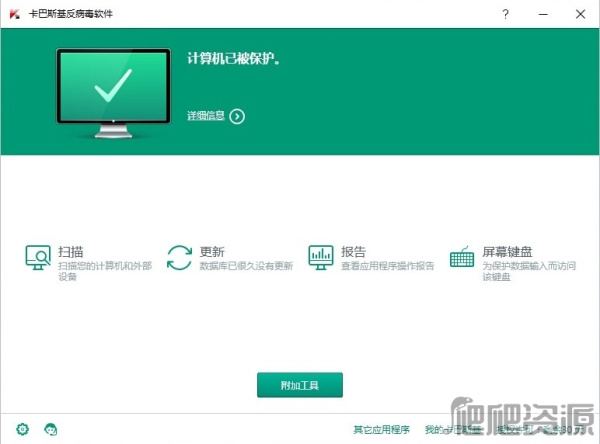Click the 附加工具 additional tools button
Viewport: 600px width, 444px height.
tap(300, 385)
